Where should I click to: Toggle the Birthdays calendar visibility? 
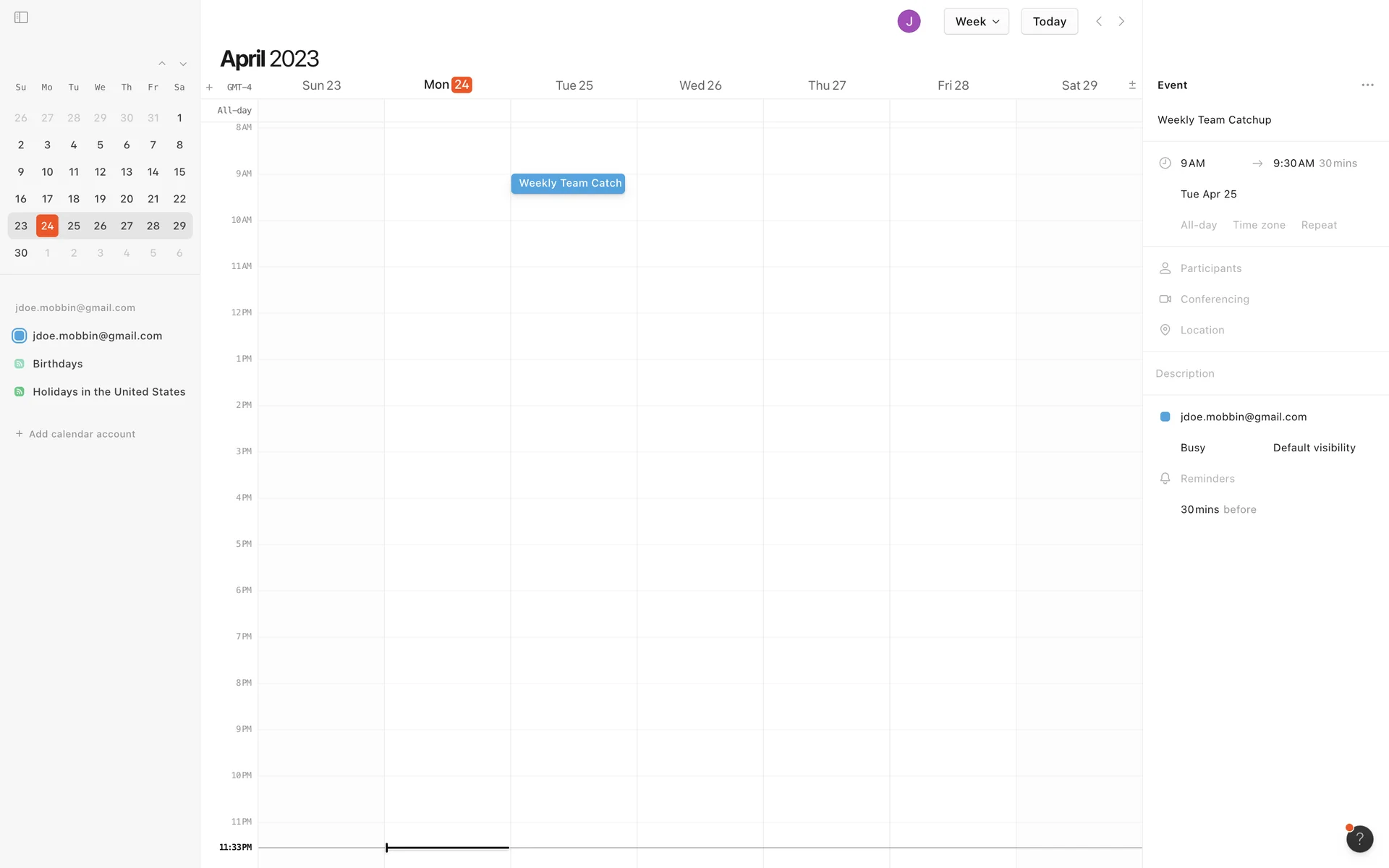20,364
